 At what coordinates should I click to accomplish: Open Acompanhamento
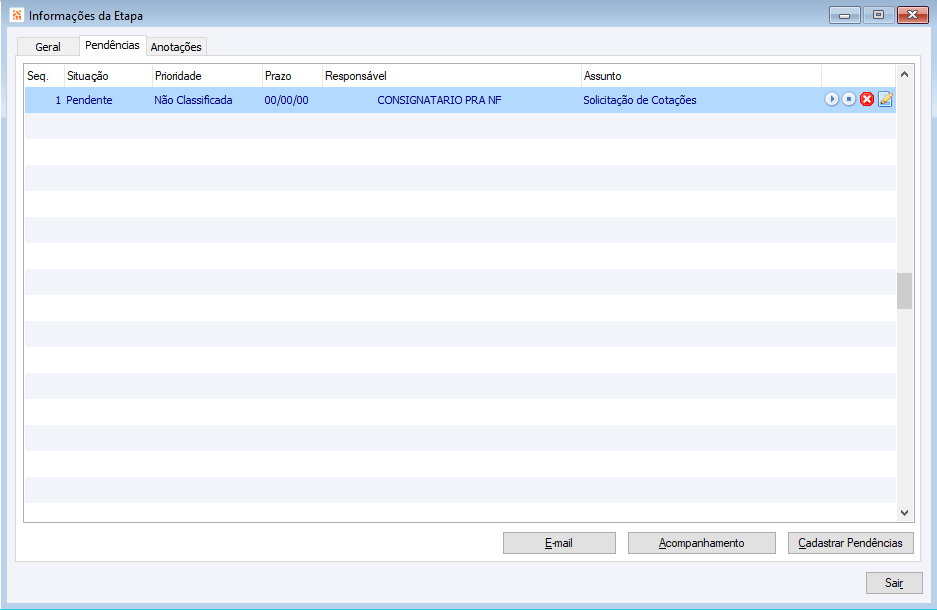tap(702, 543)
